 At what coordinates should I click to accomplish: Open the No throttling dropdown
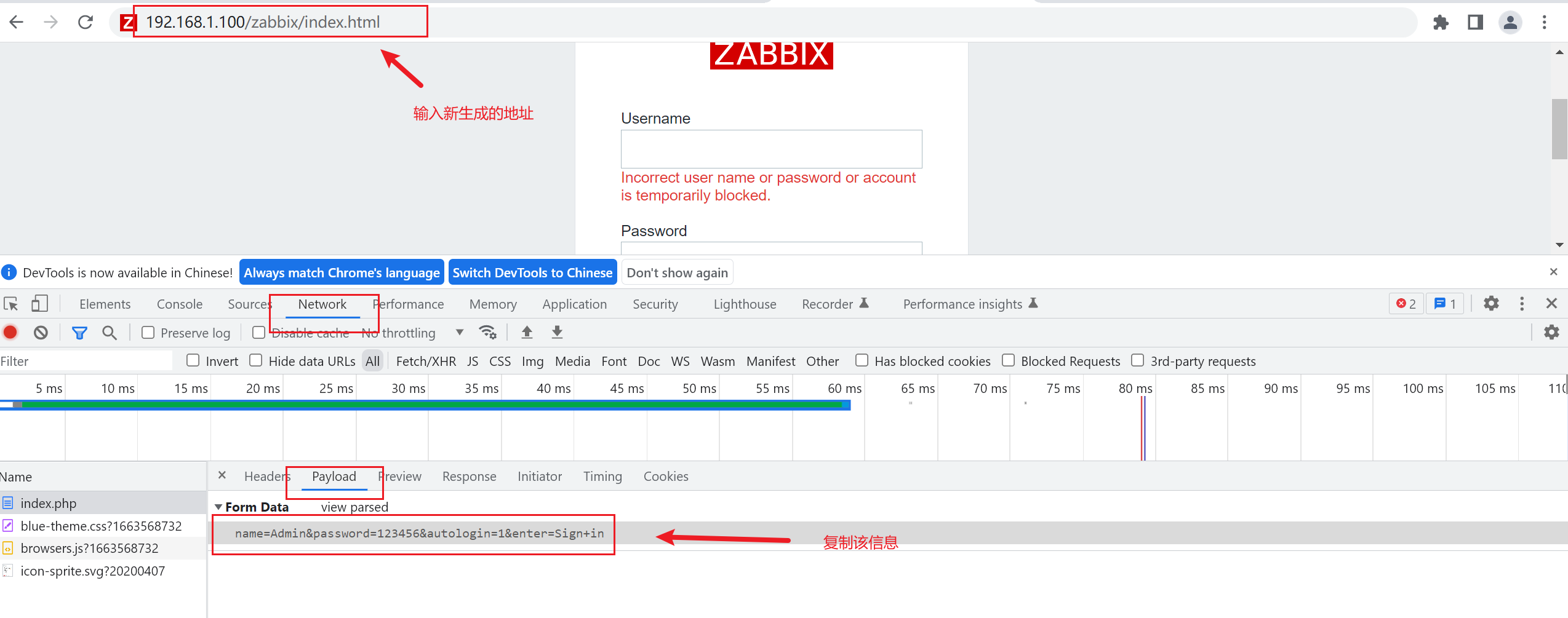[413, 333]
